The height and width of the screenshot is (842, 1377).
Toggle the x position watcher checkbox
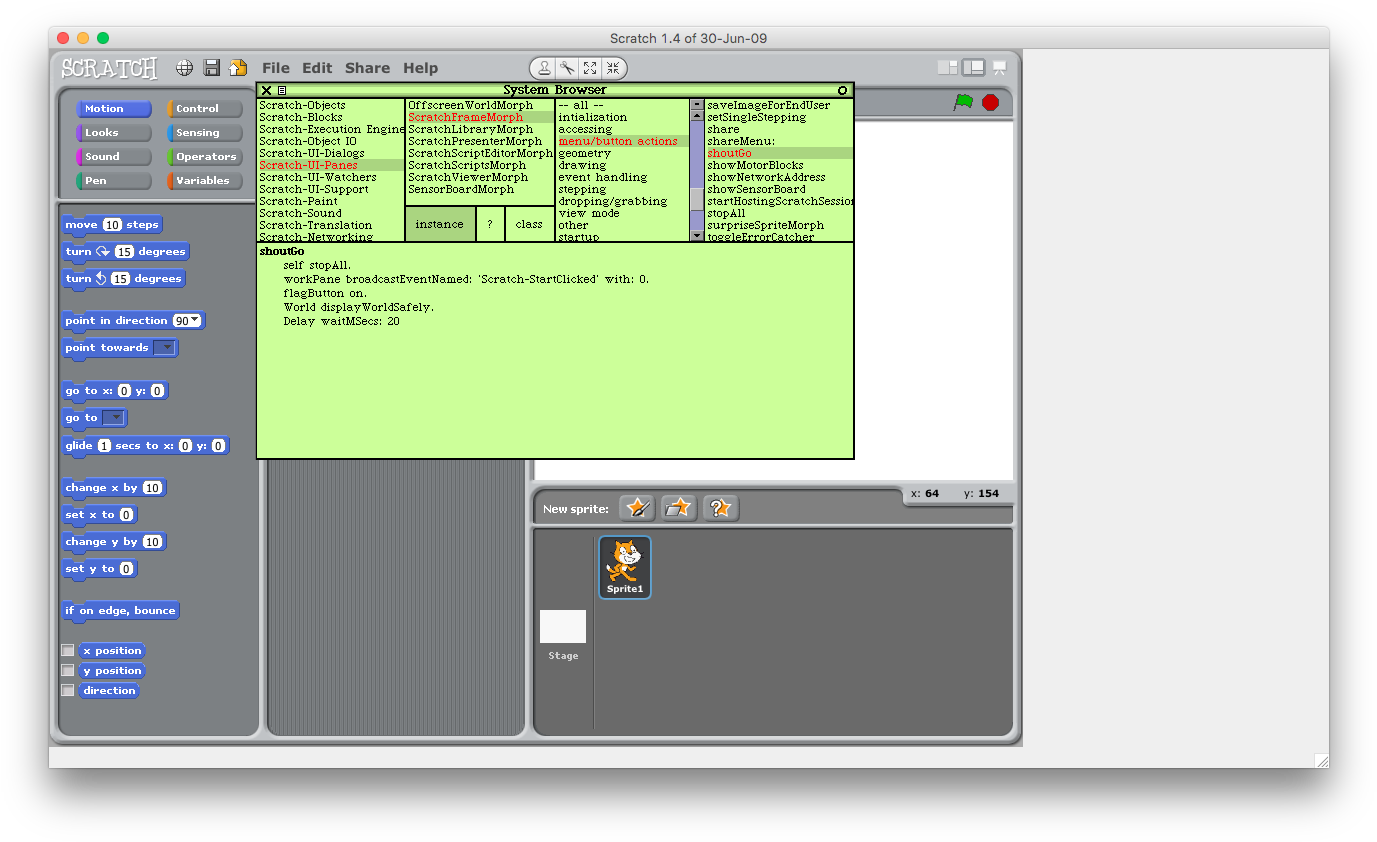tap(68, 651)
